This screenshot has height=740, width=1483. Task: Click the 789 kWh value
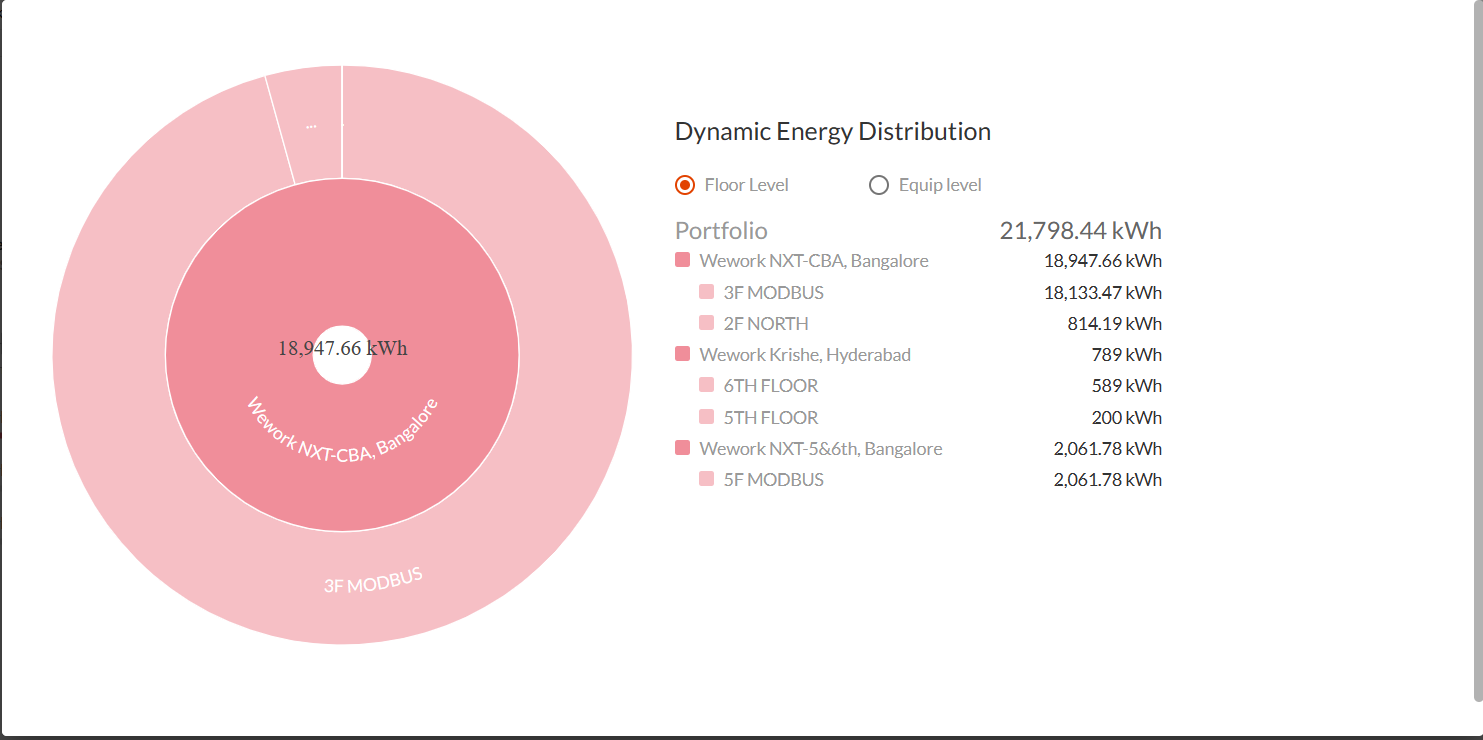pos(1127,355)
